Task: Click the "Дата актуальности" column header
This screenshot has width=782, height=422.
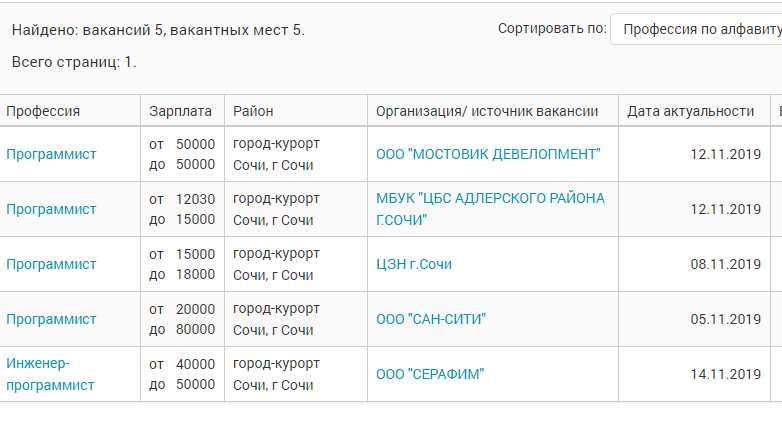Action: 690,111
